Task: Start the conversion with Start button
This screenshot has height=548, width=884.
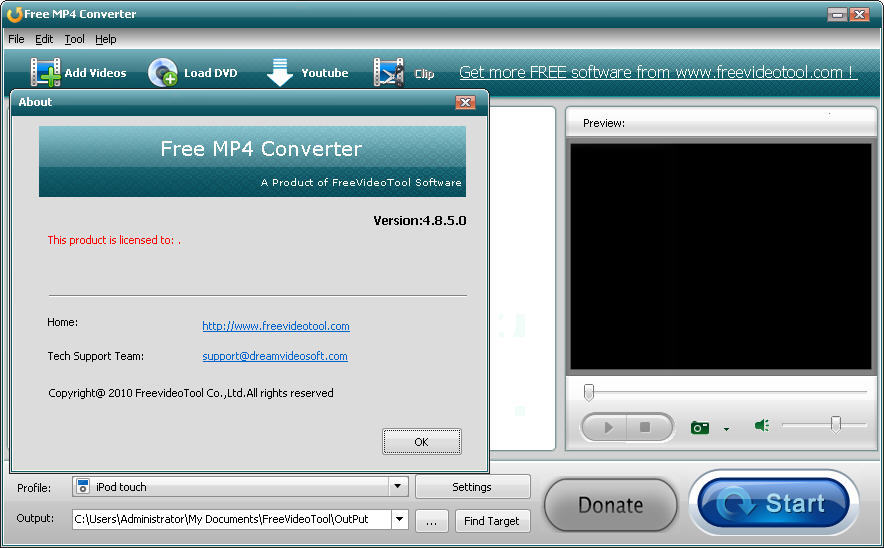Action: (774, 503)
